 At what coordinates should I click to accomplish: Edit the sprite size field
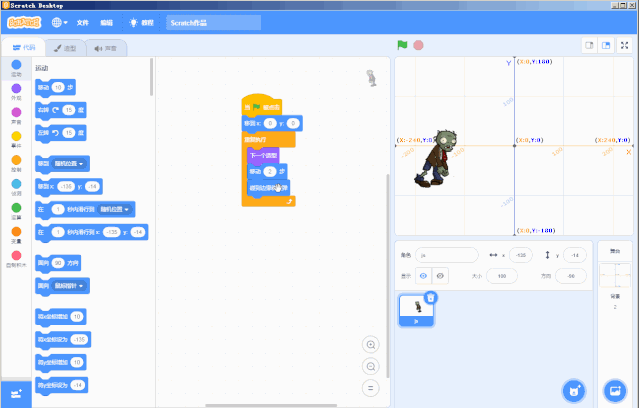click(x=502, y=276)
